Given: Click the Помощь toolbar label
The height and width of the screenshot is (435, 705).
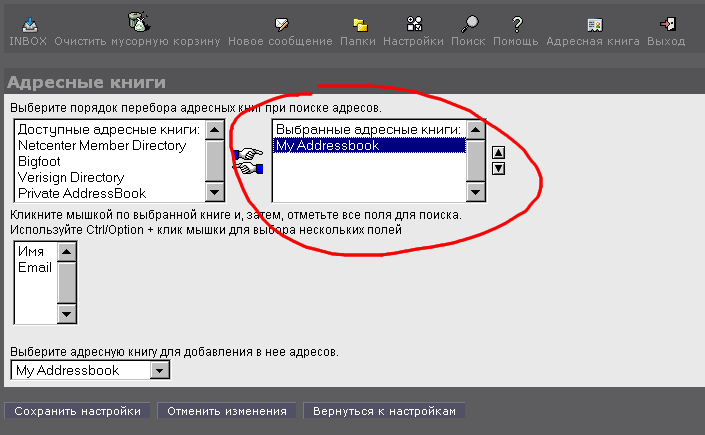Looking at the screenshot, I should pyautogui.click(x=515, y=41).
